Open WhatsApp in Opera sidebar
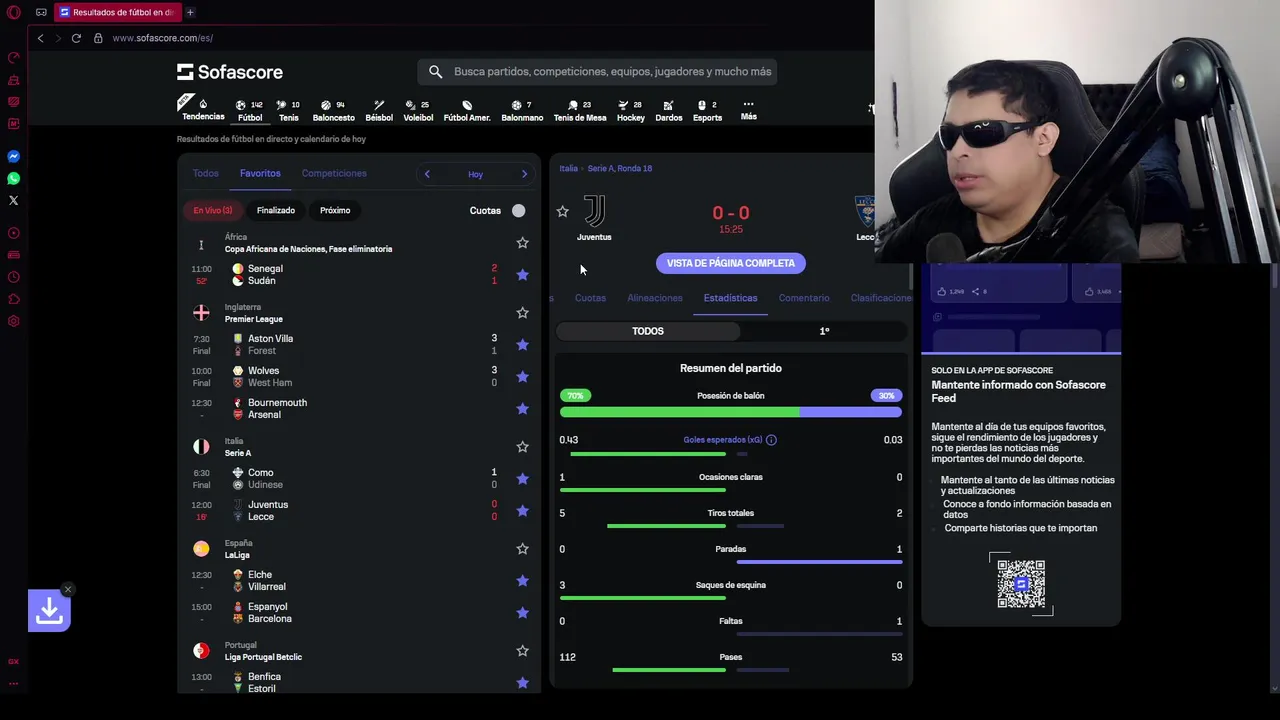Viewport: 1280px width, 720px height. [14, 178]
